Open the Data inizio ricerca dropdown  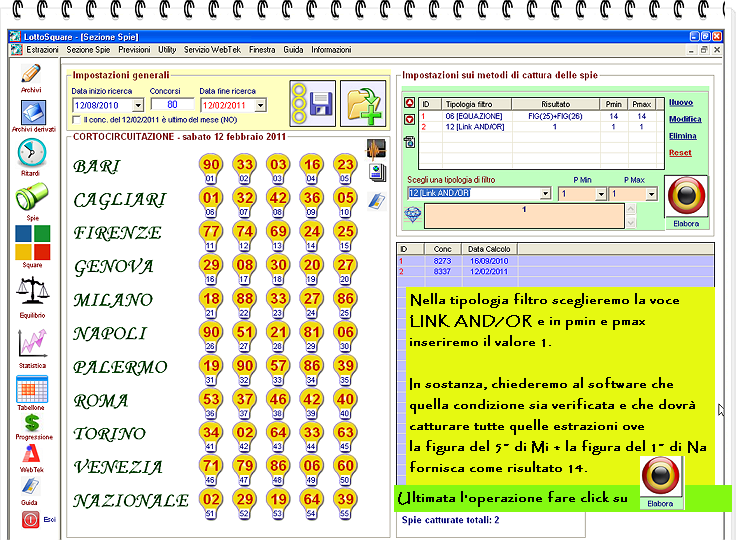(138, 105)
